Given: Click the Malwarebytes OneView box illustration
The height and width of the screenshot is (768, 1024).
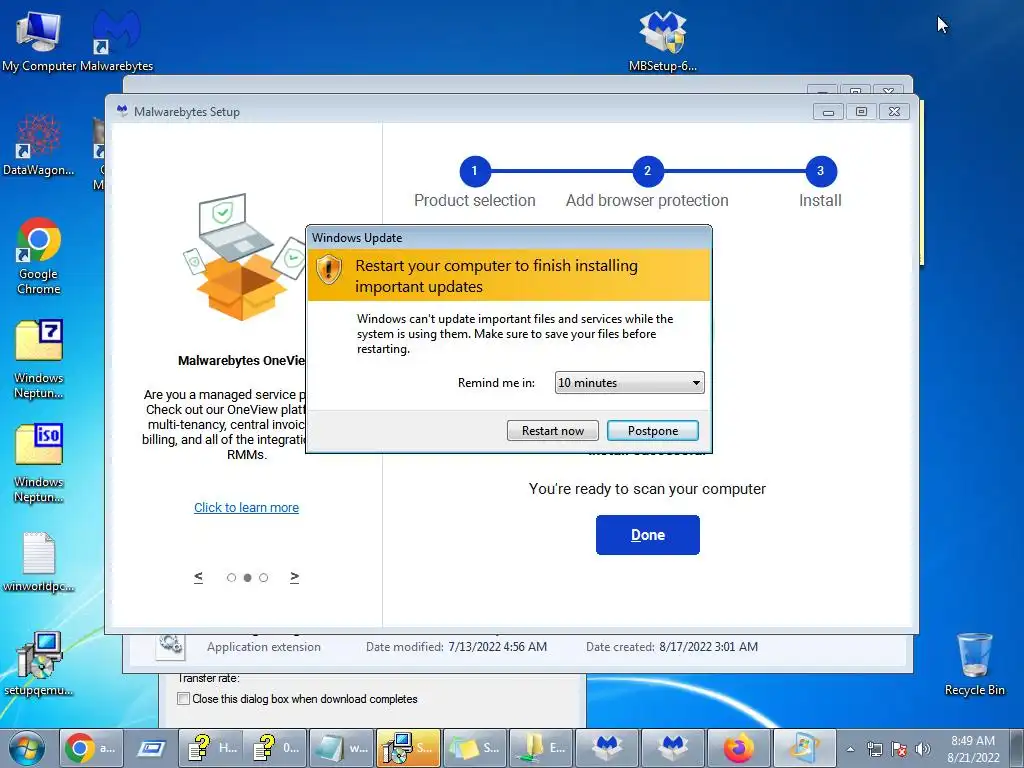Looking at the screenshot, I should point(244,257).
